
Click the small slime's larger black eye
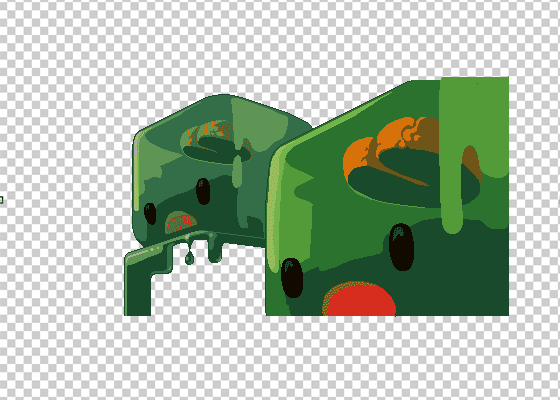203,191
